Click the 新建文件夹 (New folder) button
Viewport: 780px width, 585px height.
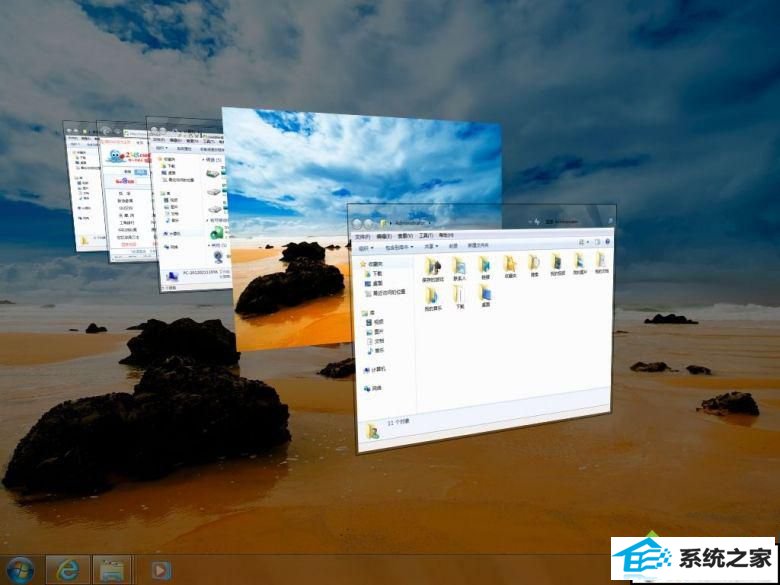[x=478, y=245]
